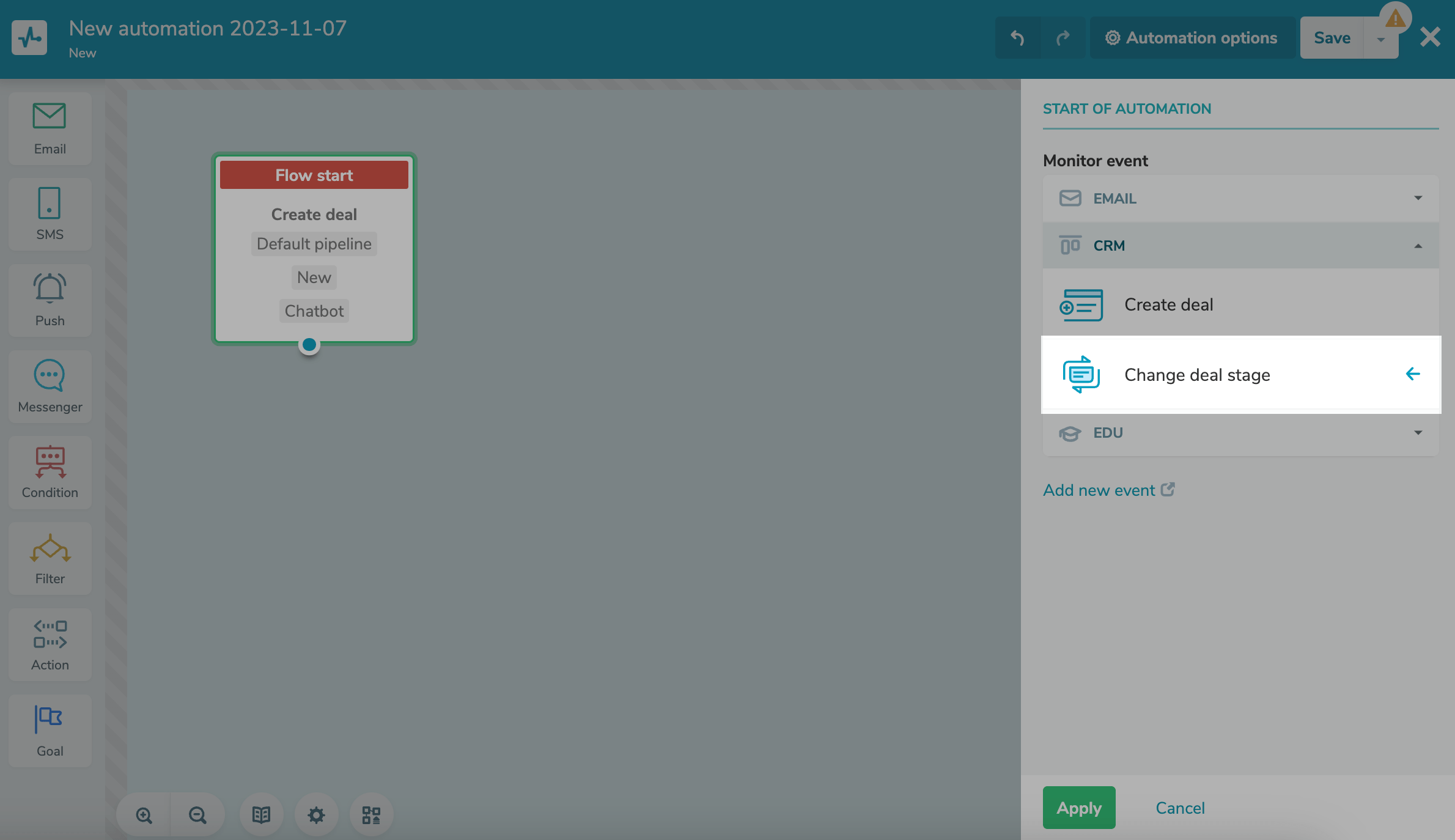Image resolution: width=1455 pixels, height=840 pixels.
Task: Pick the Goal flag block
Action: tap(50, 731)
